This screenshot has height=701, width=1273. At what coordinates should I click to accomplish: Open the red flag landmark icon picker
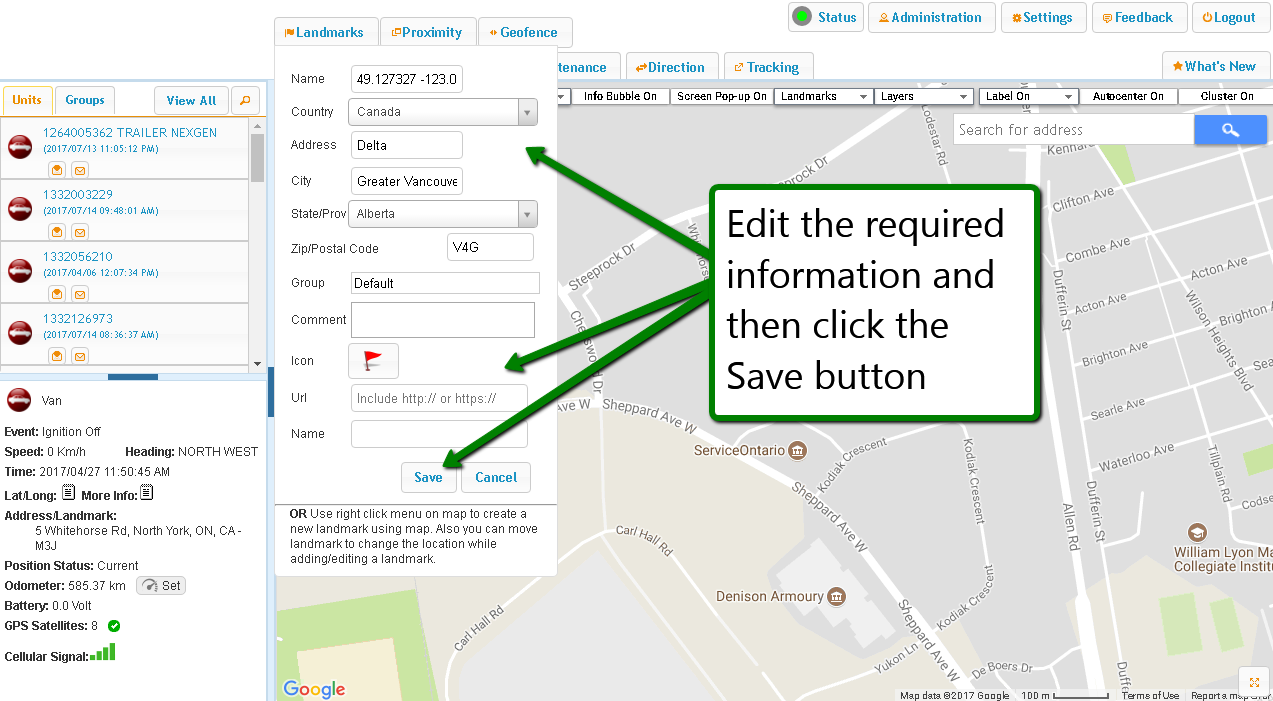click(x=373, y=361)
